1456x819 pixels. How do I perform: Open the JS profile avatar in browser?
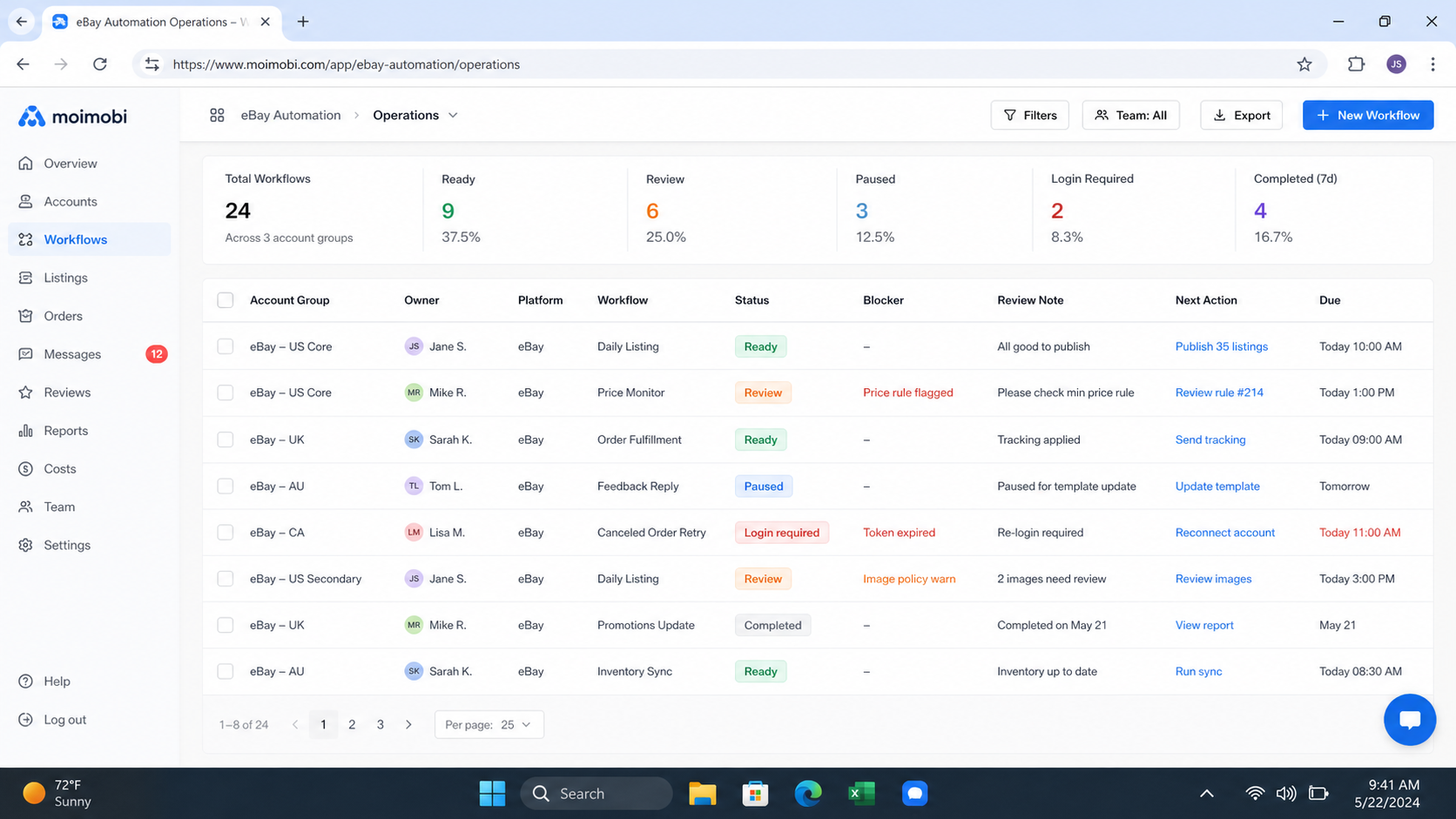[x=1396, y=64]
